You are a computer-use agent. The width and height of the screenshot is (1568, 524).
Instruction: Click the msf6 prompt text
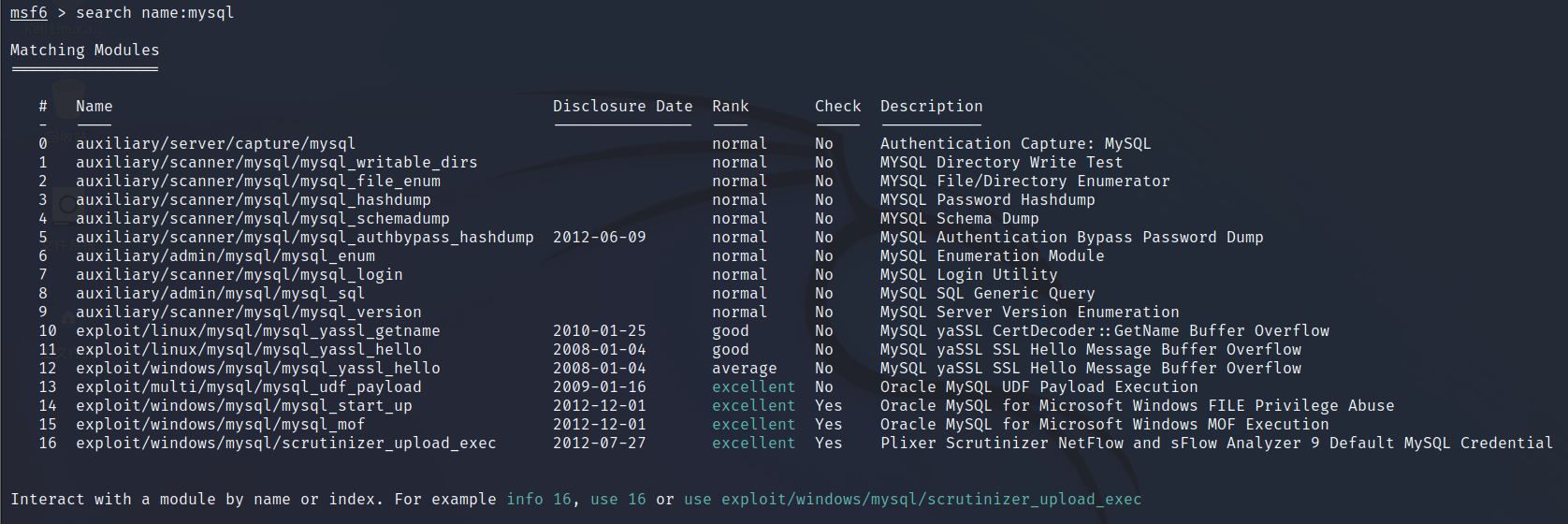click(29, 13)
